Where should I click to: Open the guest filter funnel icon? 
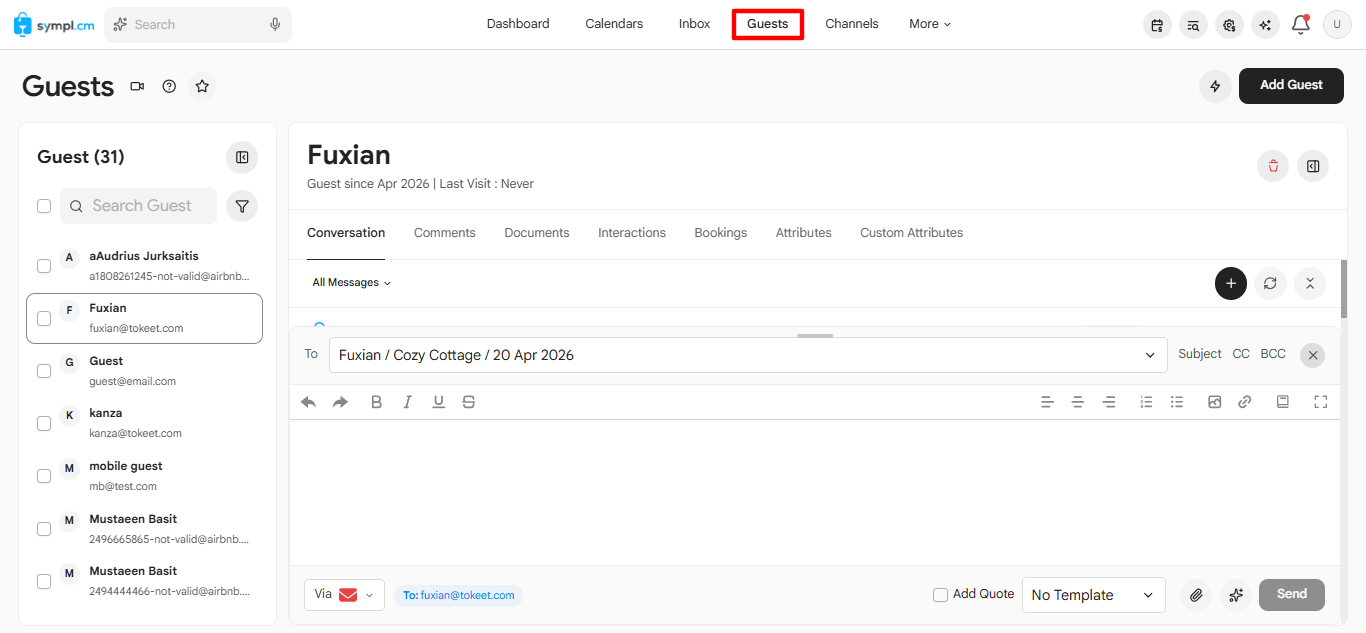(242, 206)
